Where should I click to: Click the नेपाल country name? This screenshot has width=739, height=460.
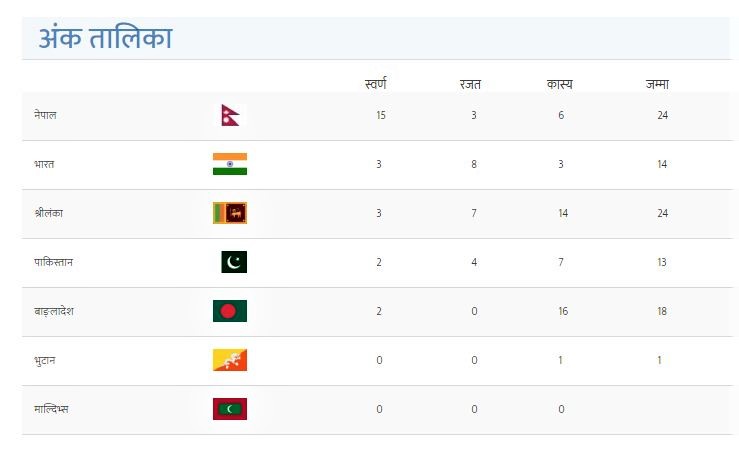[x=45, y=115]
